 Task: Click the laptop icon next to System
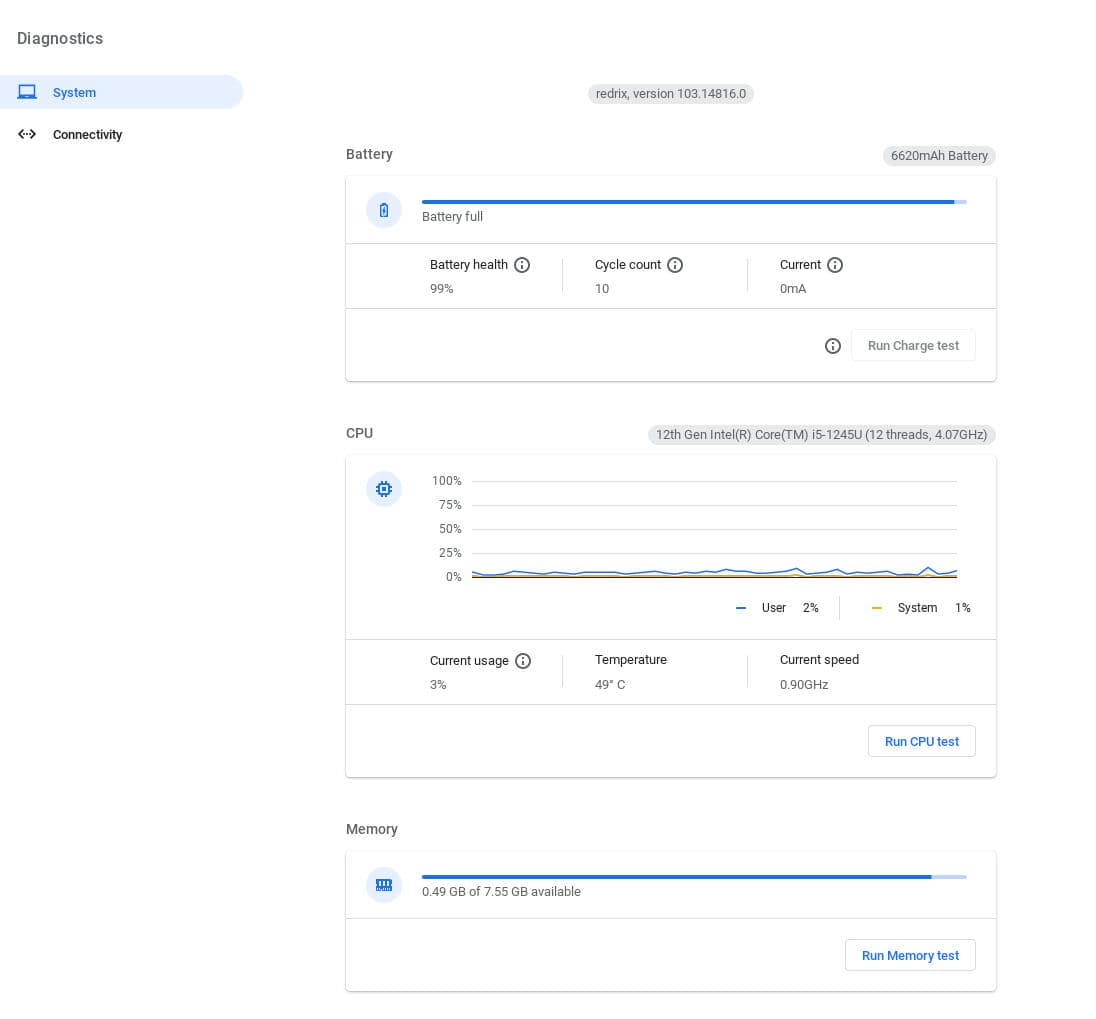27,92
